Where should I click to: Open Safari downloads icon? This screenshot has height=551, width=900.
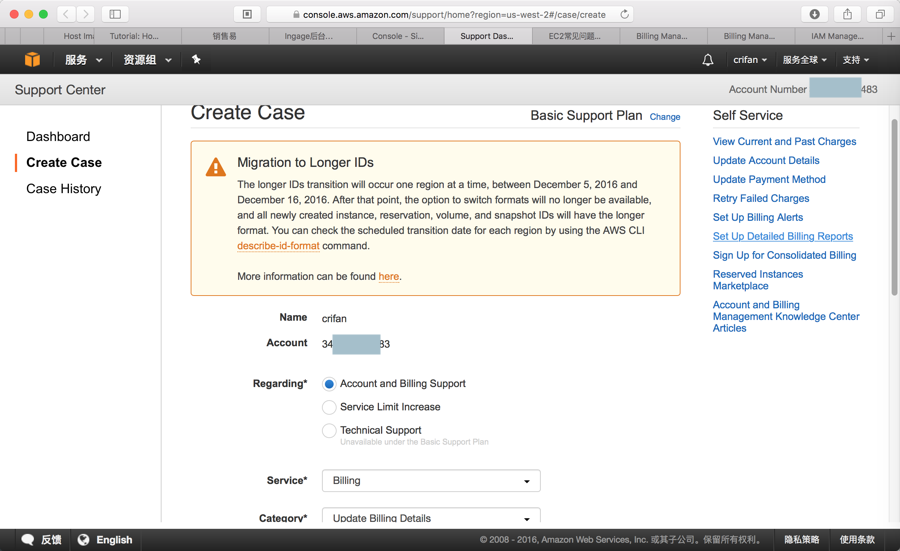[x=815, y=14]
